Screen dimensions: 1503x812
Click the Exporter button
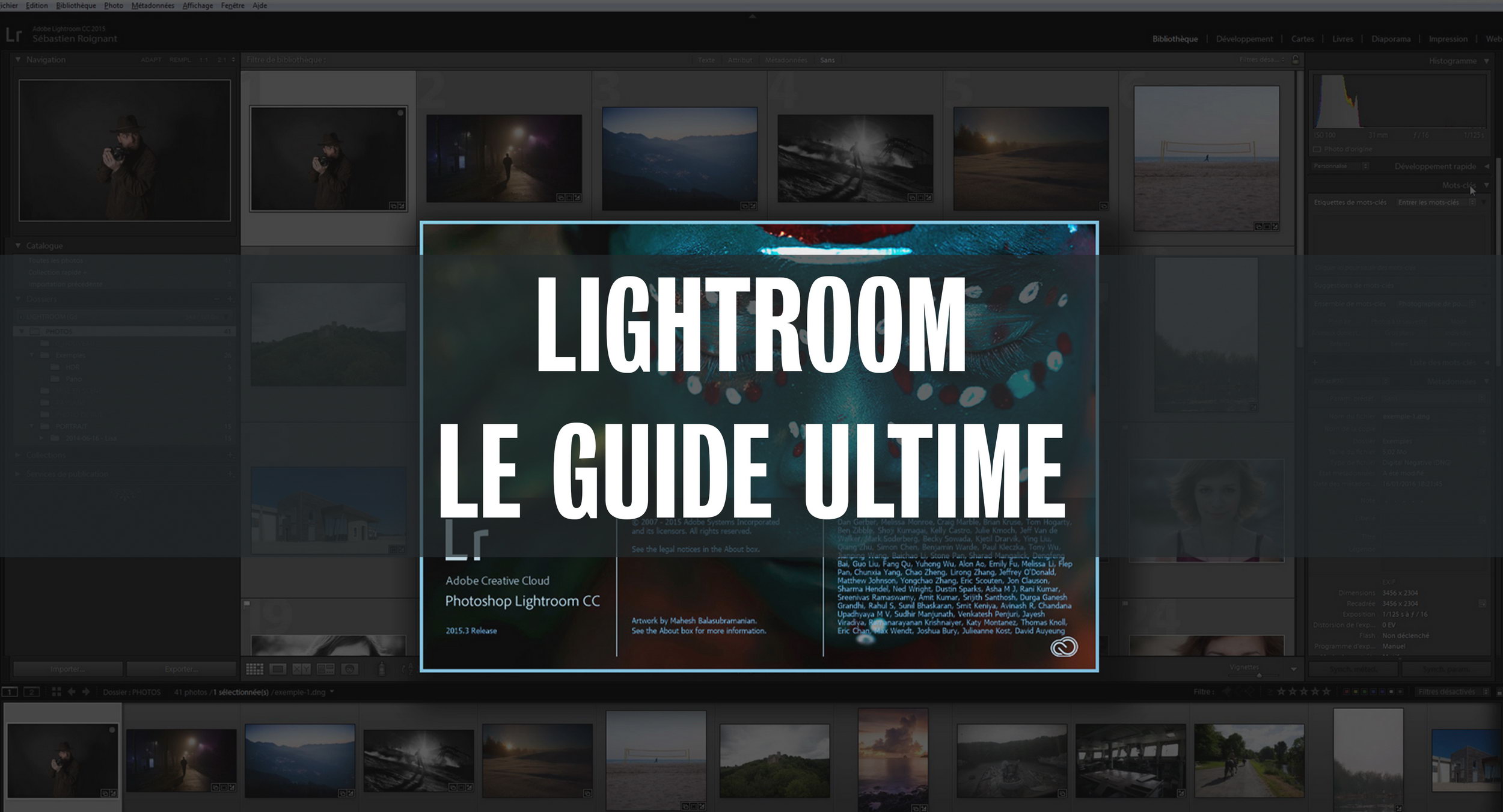tap(181, 669)
